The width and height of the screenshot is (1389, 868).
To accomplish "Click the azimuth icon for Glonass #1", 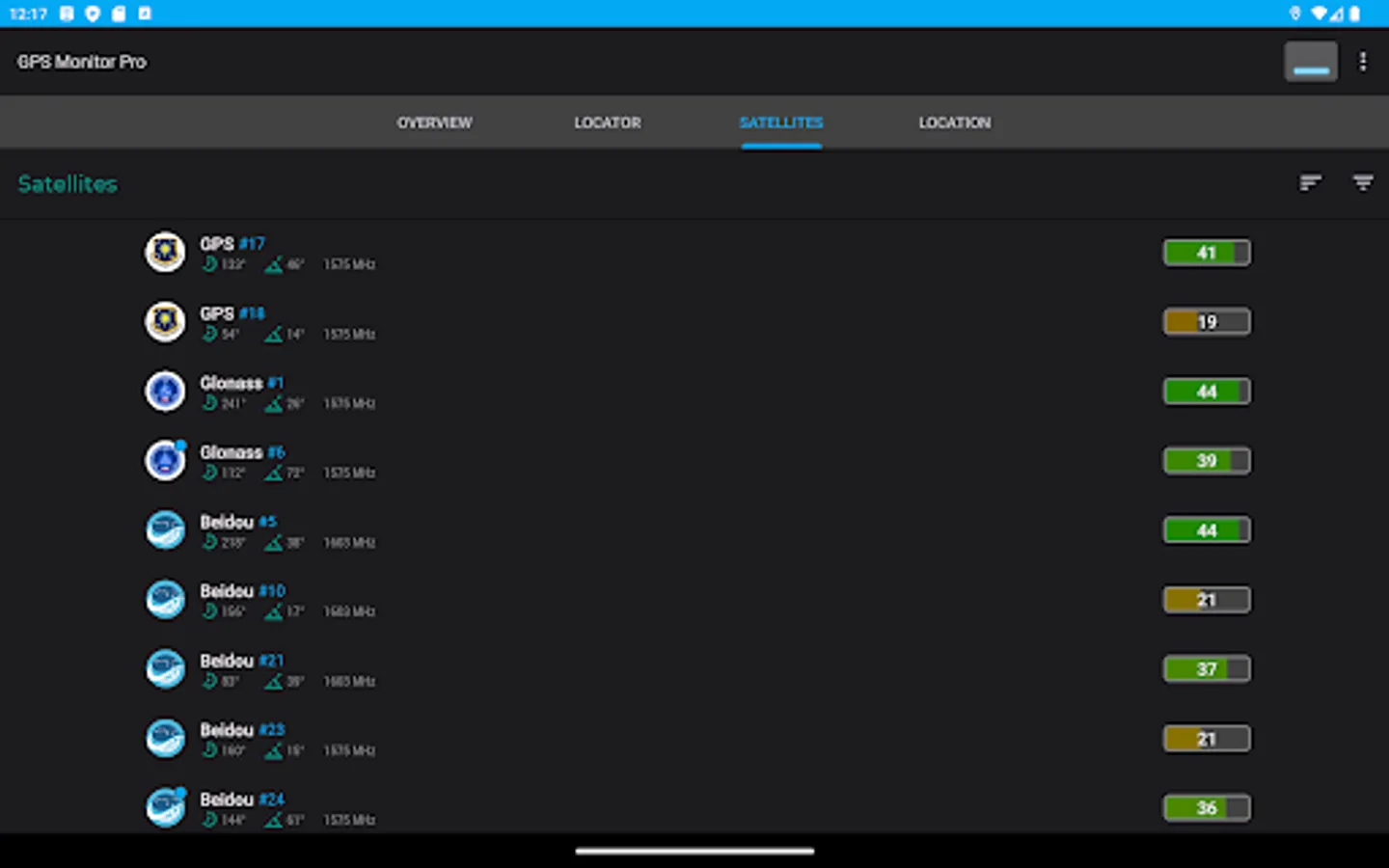I will (x=209, y=403).
